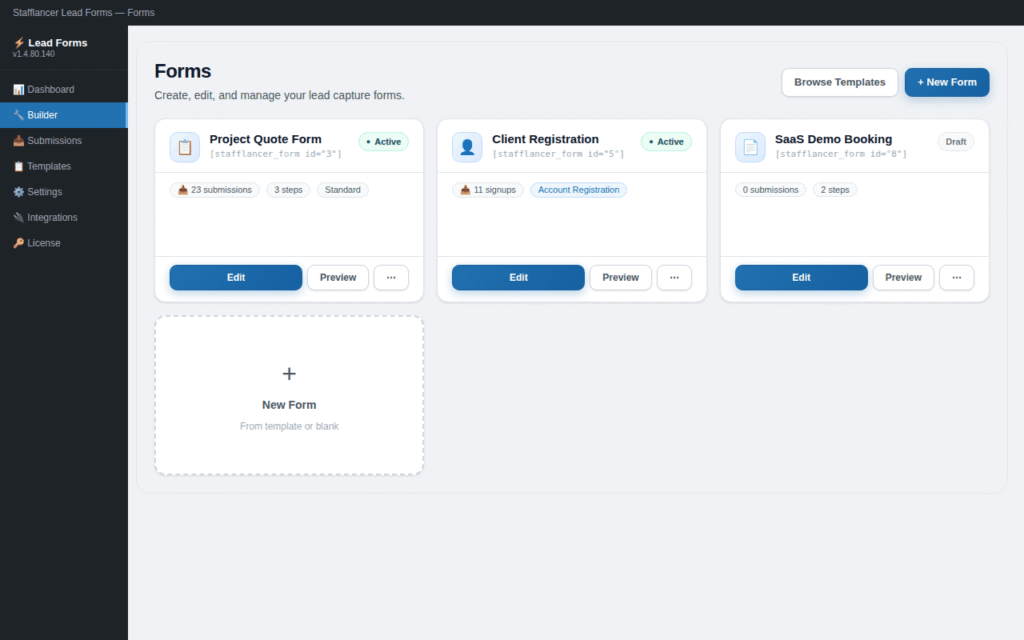Click the Account Registration tag
Viewport: 1024px width, 640px height.
coord(579,190)
